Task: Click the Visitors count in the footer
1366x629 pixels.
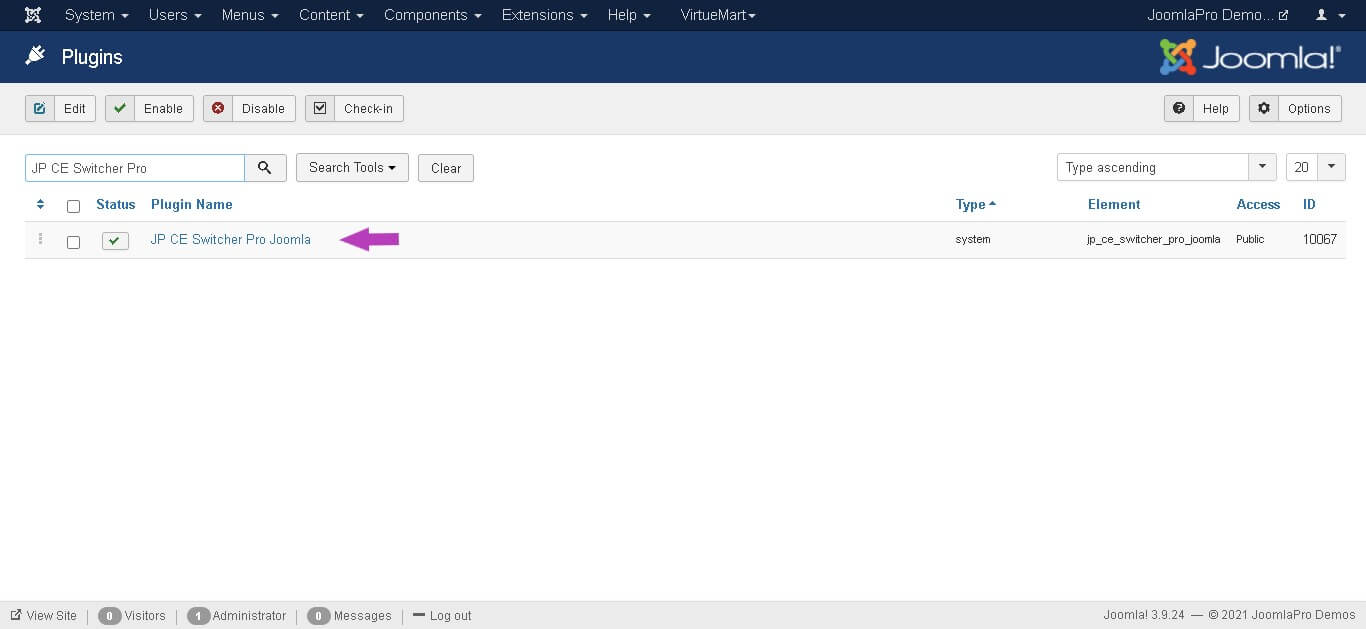Action: click(x=132, y=616)
